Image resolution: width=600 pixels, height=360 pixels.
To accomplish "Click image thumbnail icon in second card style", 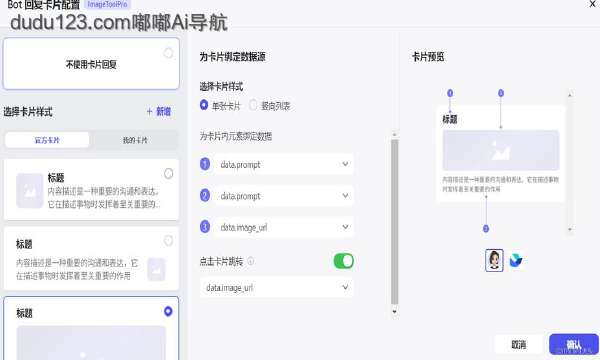I will point(156,269).
